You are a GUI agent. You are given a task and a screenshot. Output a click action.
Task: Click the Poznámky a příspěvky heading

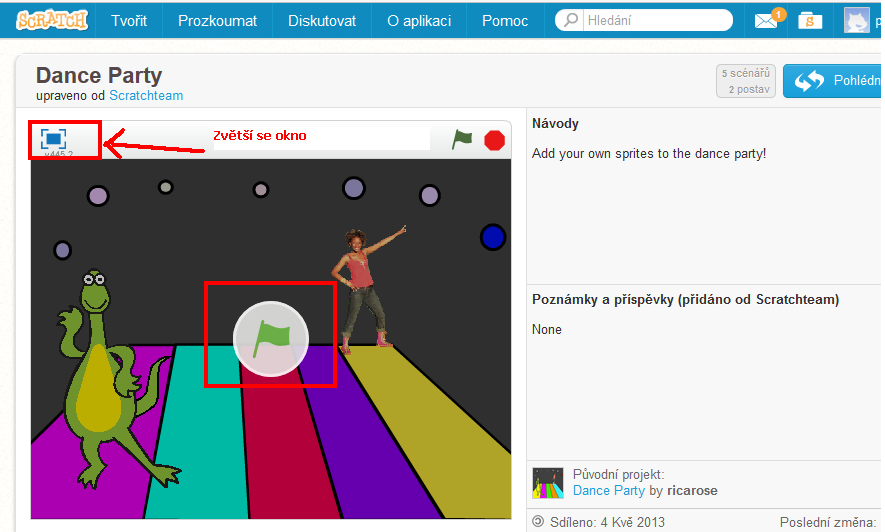[x=685, y=300]
